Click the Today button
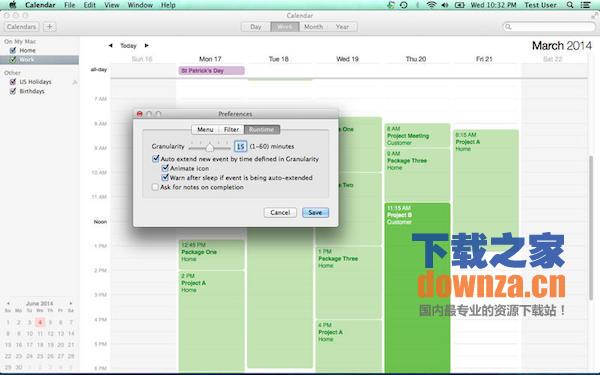The width and height of the screenshot is (600, 375). point(128,46)
